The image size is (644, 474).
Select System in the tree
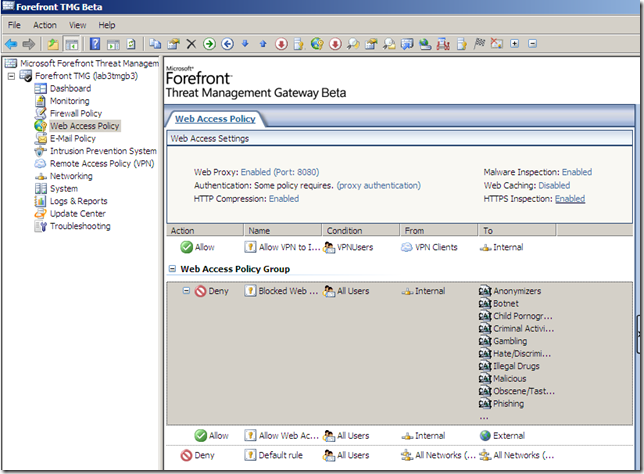pyautogui.click(x=64, y=189)
